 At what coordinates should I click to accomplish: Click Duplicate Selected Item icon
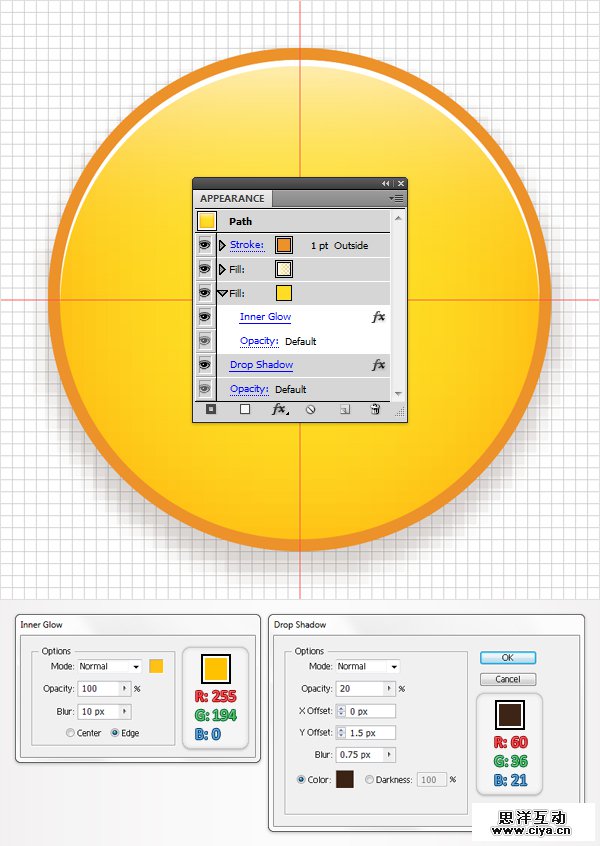[343, 409]
